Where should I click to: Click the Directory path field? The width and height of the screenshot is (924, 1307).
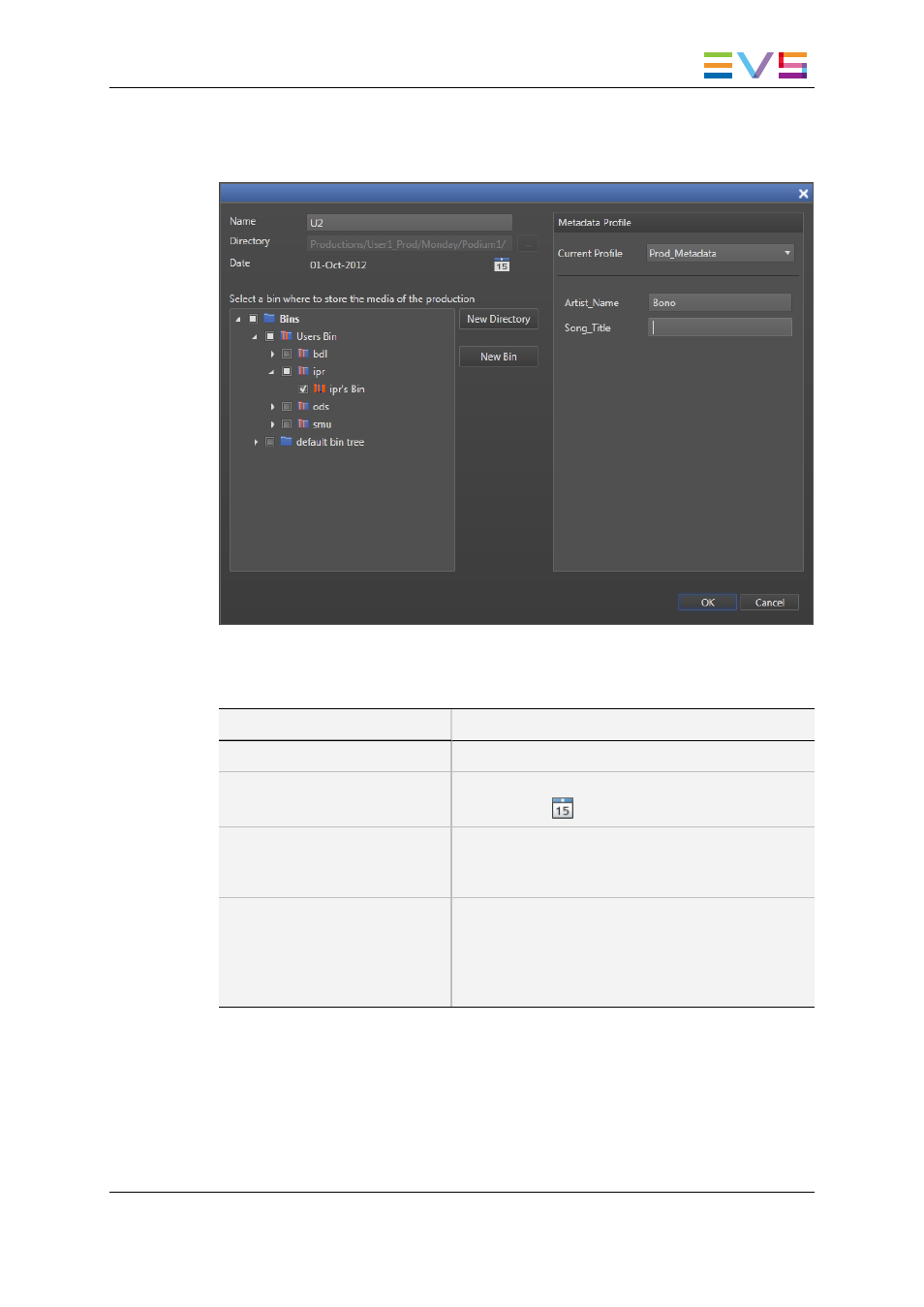click(410, 244)
